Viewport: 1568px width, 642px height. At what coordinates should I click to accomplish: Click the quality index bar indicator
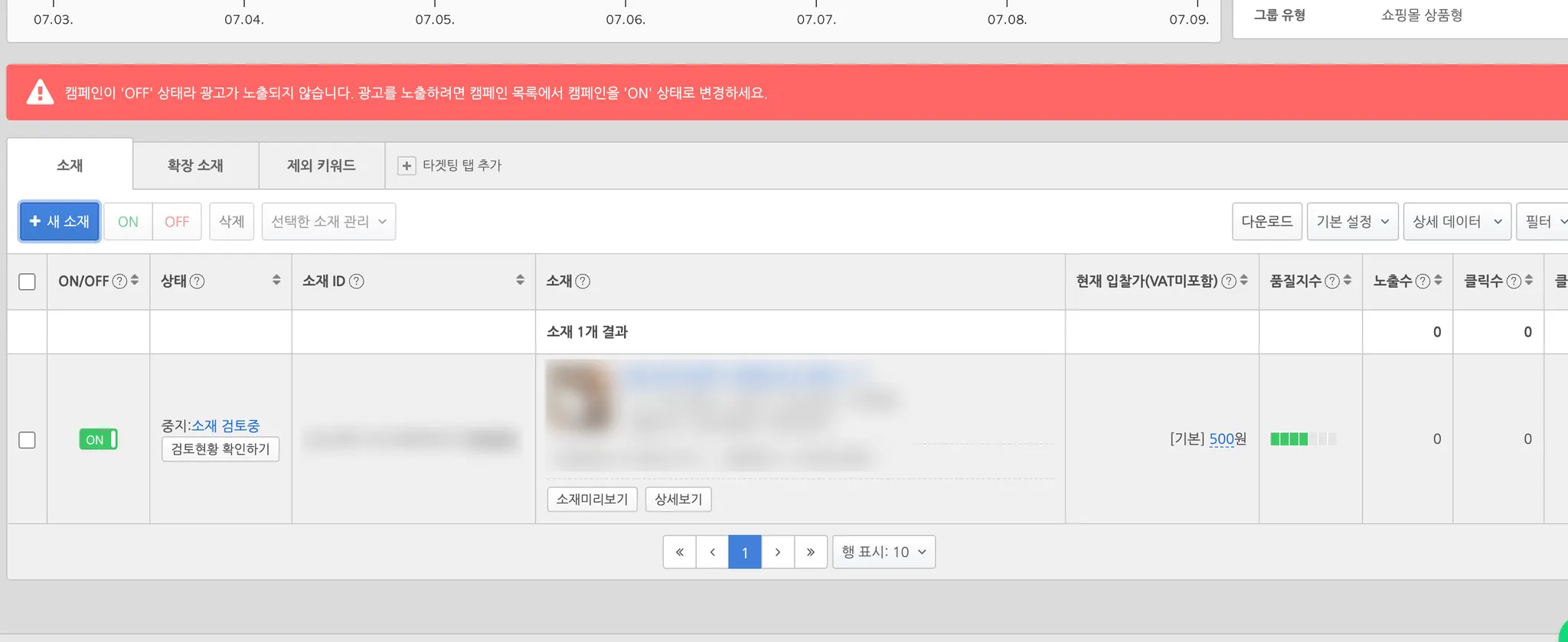point(1303,439)
